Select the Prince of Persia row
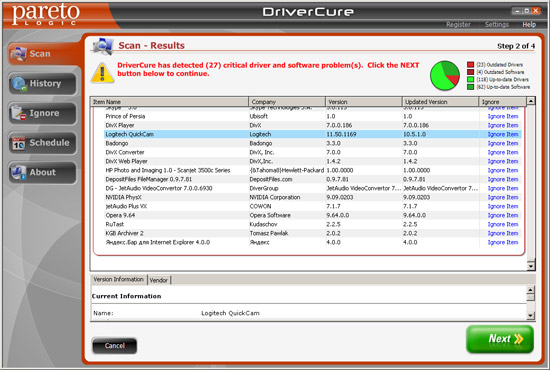Screen dimensions: 550x370 313,116
